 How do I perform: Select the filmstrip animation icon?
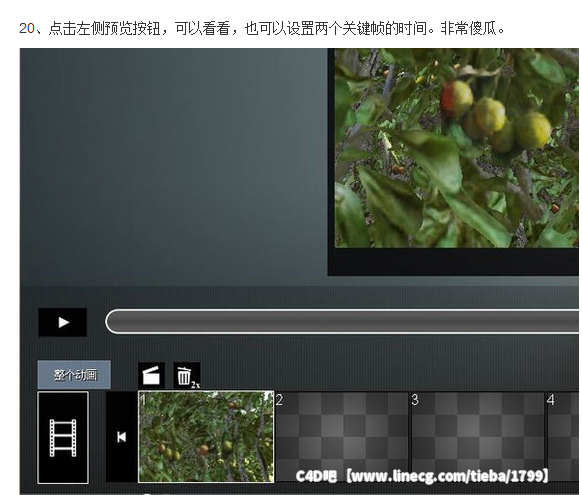point(63,437)
